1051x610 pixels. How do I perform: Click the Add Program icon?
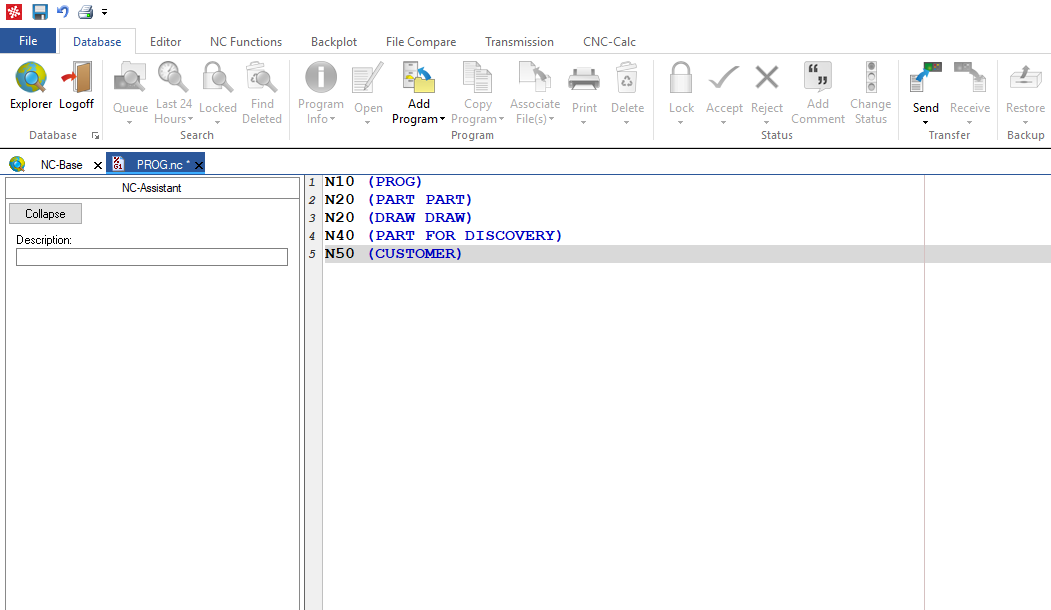419,77
